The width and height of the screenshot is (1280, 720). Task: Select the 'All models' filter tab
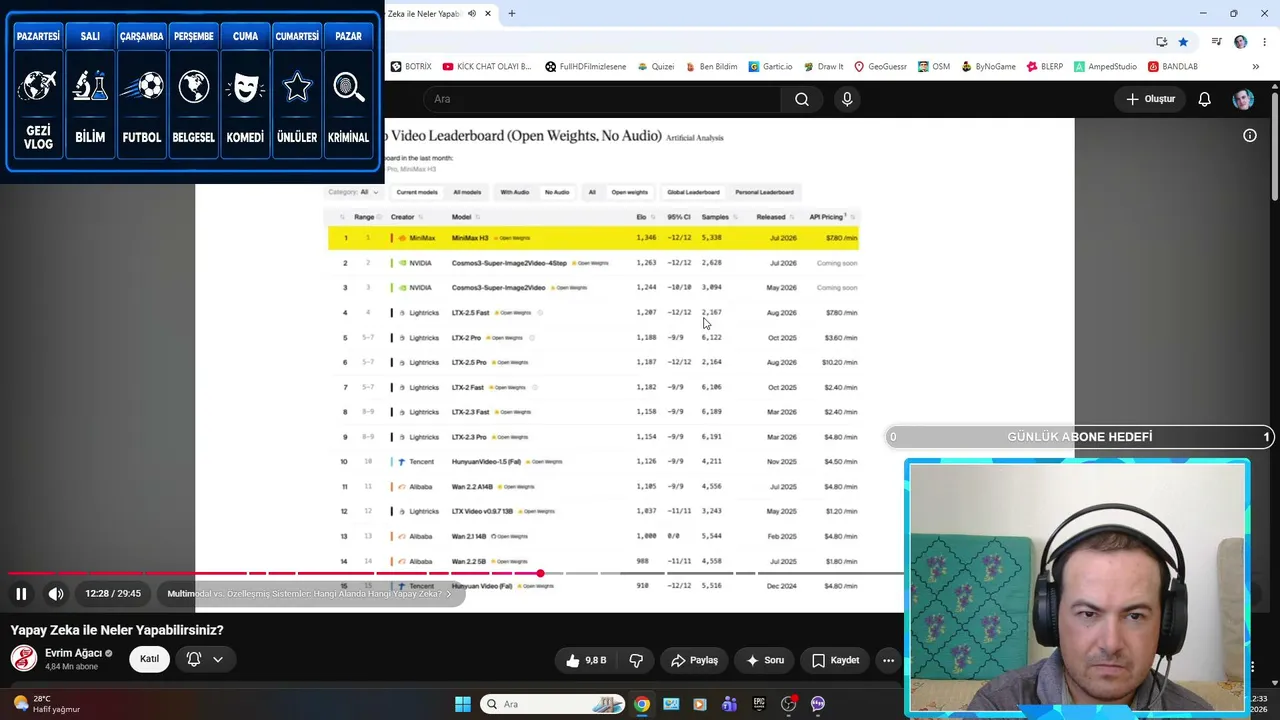(x=467, y=192)
